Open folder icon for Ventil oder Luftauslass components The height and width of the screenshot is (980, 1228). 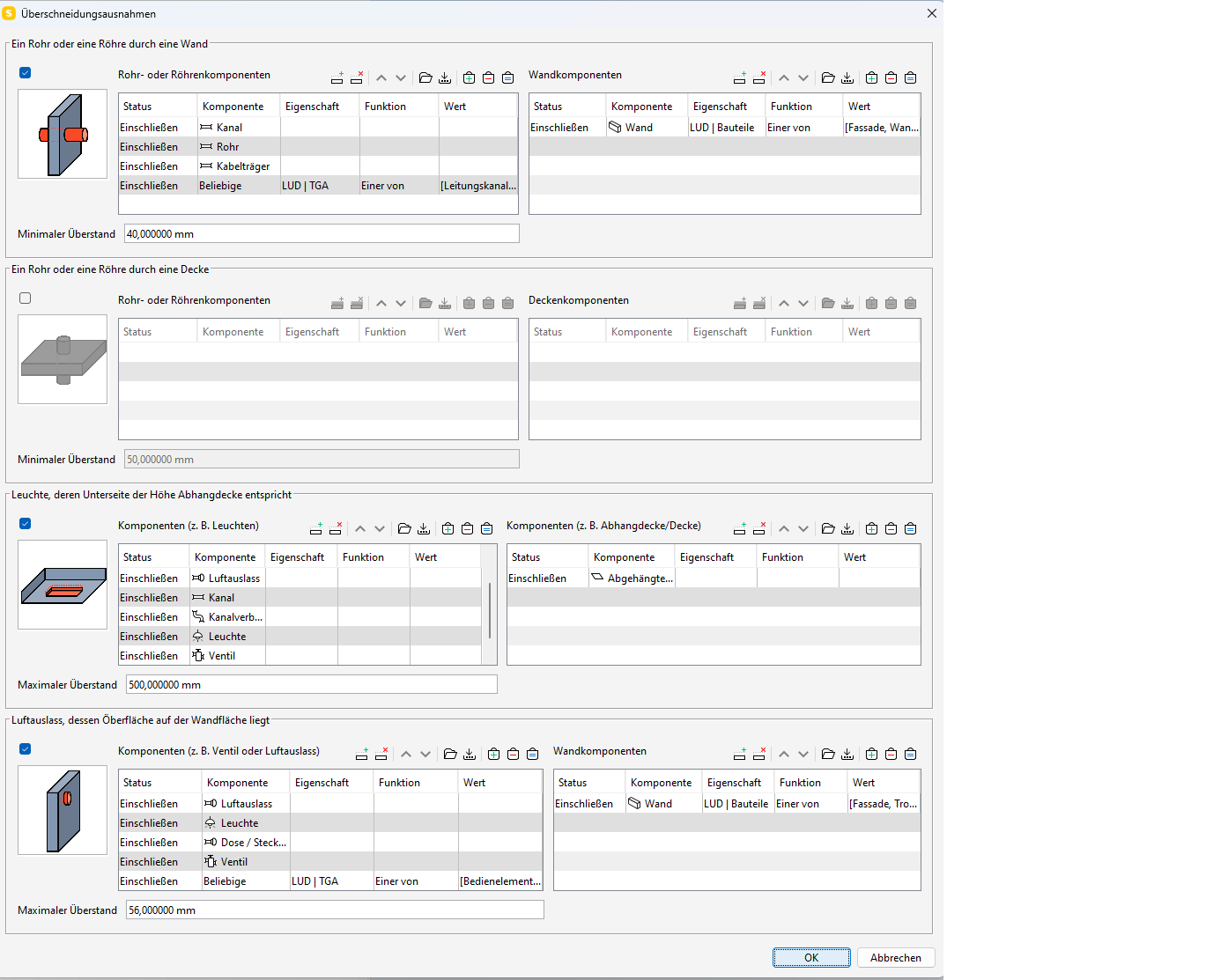(450, 754)
